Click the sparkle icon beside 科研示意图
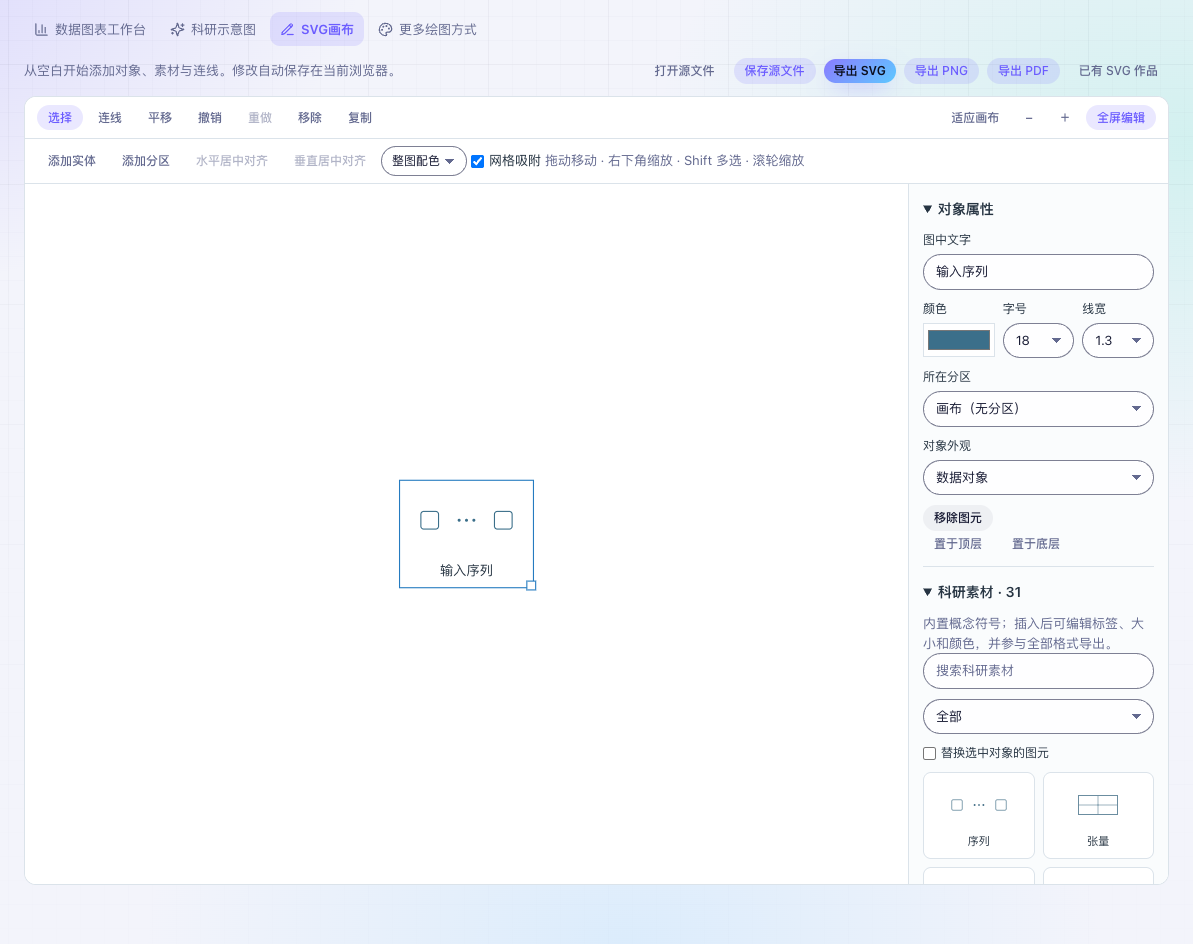Image resolution: width=1193 pixels, height=944 pixels. tap(177, 30)
